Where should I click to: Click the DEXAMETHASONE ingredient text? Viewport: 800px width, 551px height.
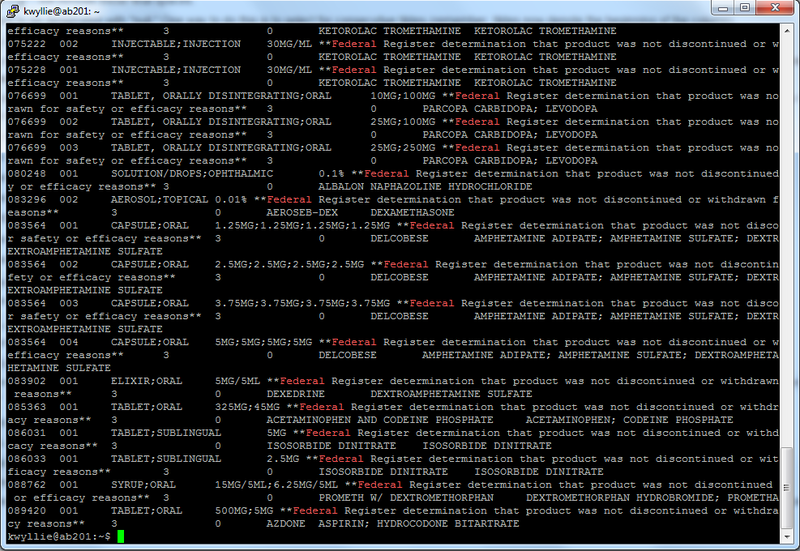click(x=412, y=213)
